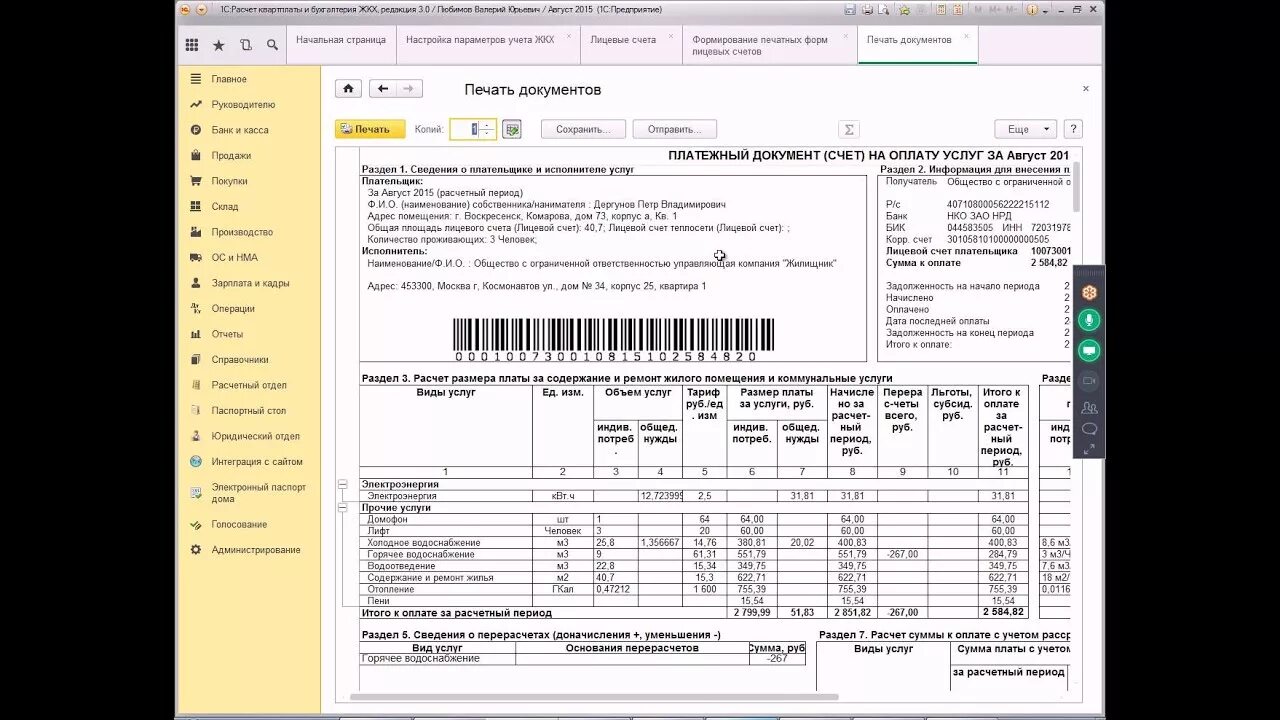Add to favorites via title bar star icon

[x=905, y=10]
